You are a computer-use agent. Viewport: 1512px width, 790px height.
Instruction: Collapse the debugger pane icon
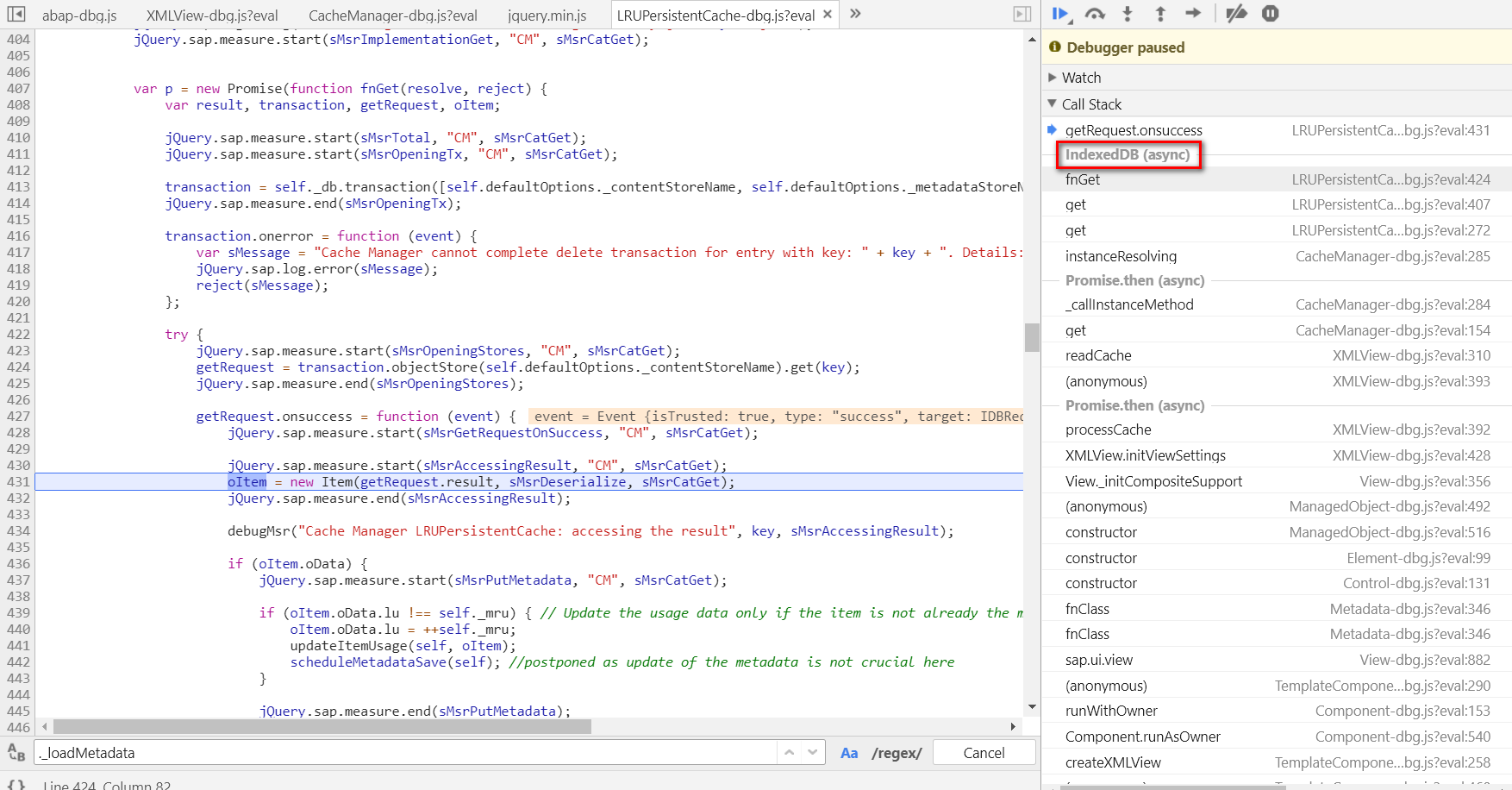pos(1022,14)
